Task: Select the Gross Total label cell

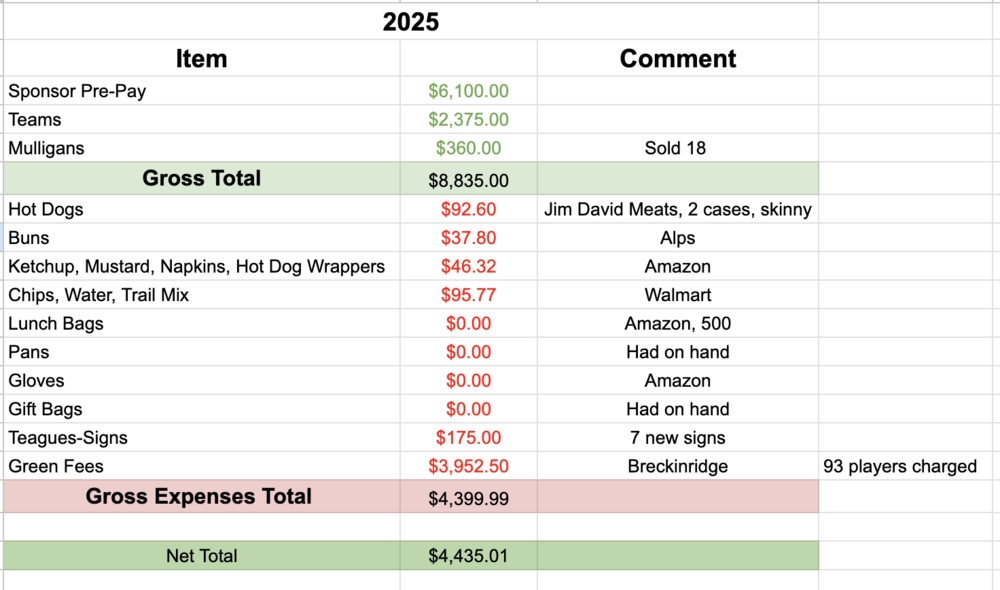Action: (201, 179)
